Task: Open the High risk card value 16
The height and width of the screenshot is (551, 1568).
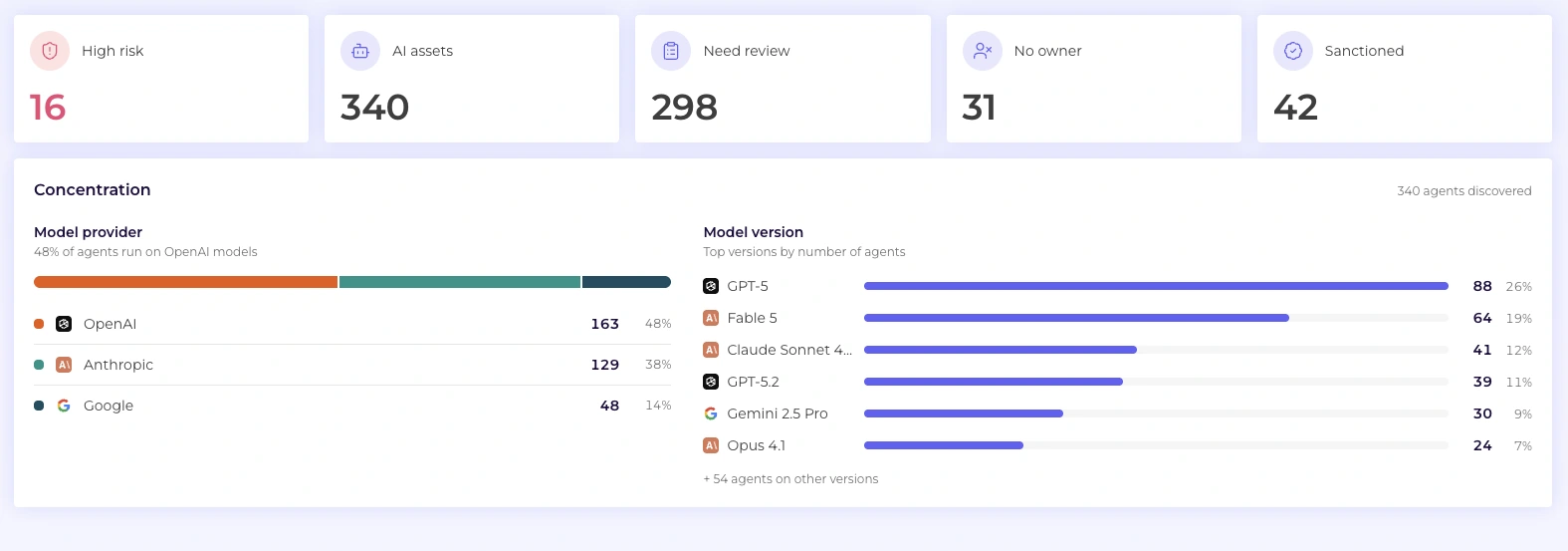Action: pos(48,108)
